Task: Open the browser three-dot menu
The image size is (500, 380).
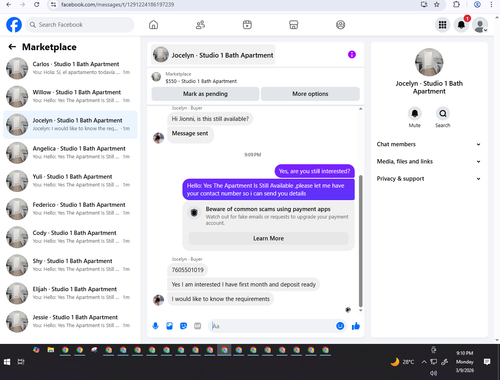Action: pyautogui.click(x=491, y=4)
